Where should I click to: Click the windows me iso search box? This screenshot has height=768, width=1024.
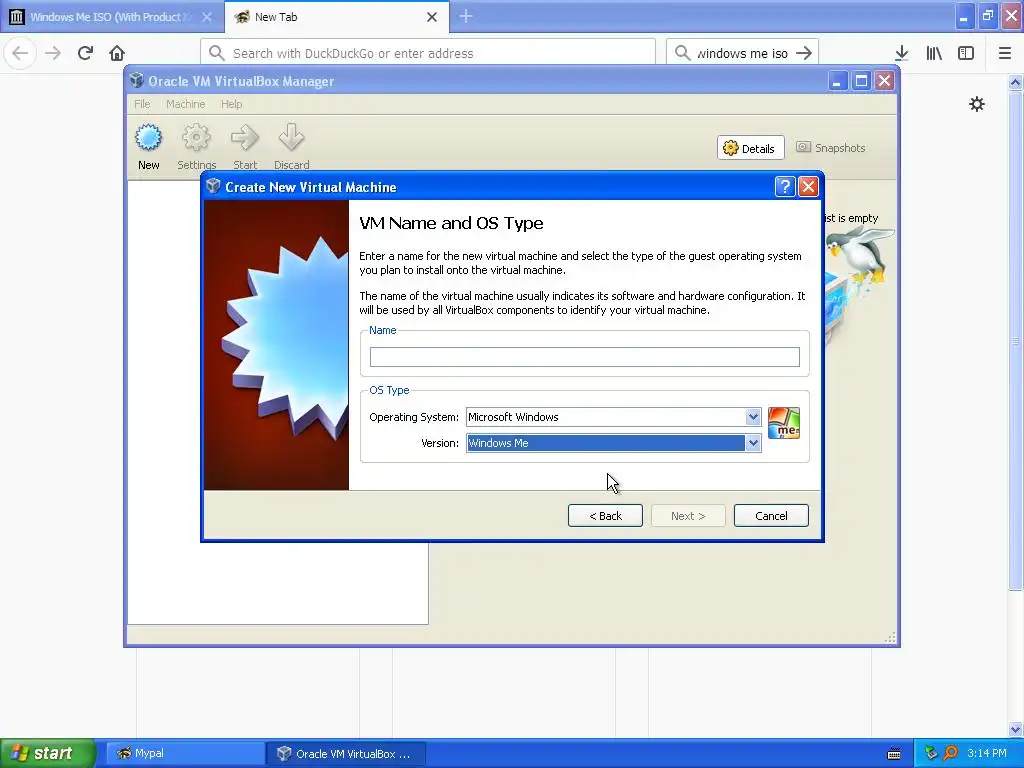pos(742,53)
